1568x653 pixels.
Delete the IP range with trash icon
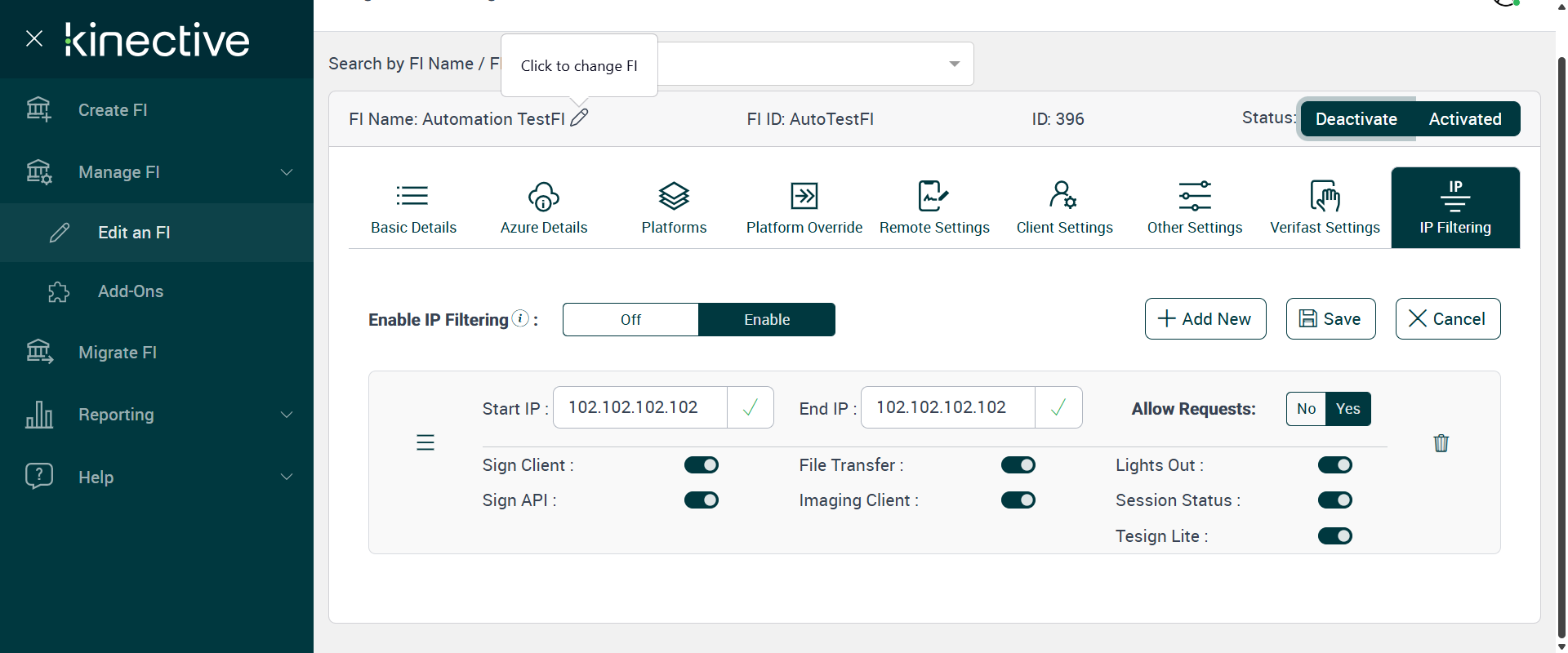point(1441,443)
